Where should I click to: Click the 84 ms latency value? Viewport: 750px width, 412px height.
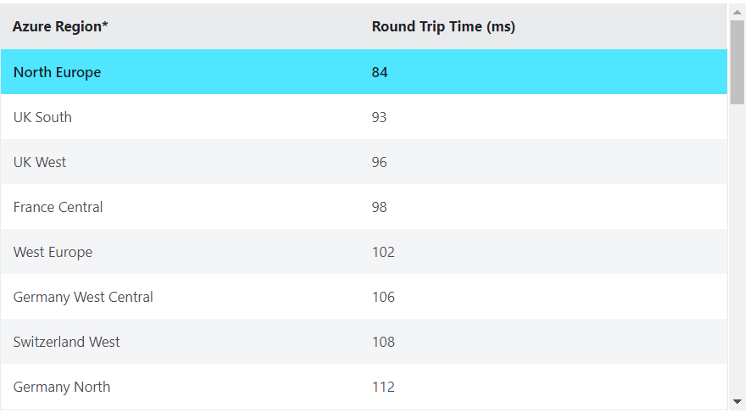[380, 72]
